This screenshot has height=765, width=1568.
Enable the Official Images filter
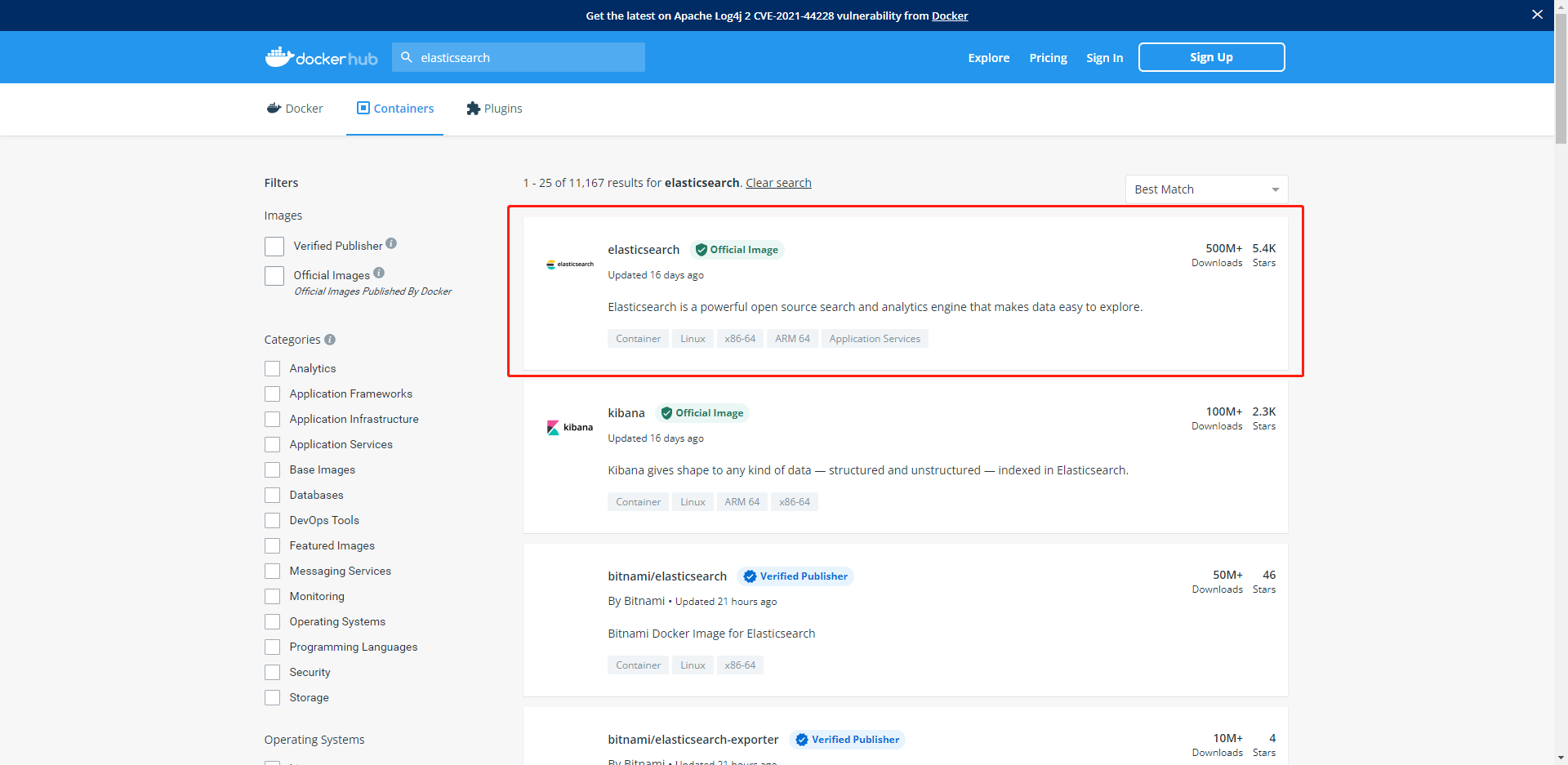274,275
